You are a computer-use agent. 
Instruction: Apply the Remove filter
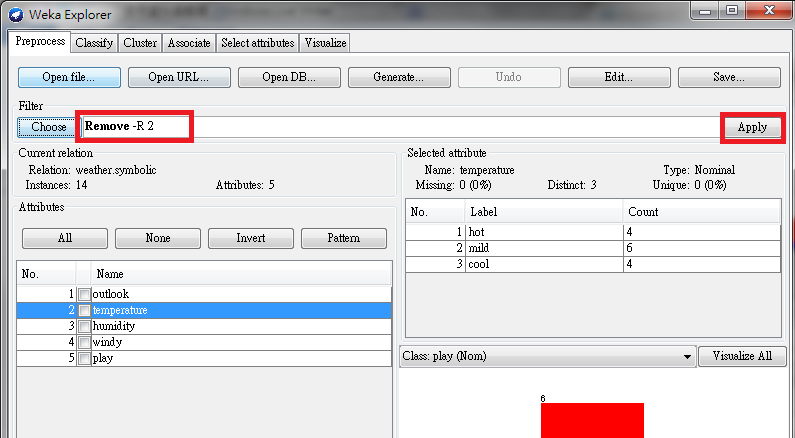[x=752, y=127]
